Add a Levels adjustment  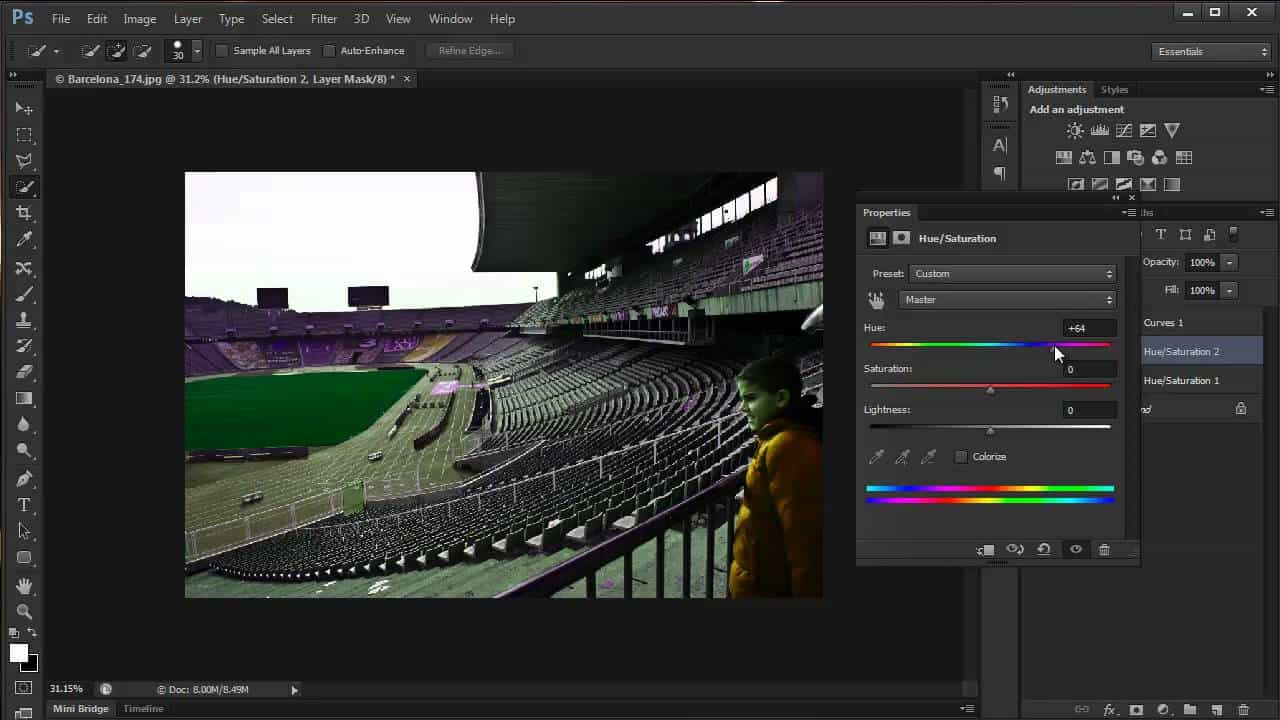pos(1100,130)
